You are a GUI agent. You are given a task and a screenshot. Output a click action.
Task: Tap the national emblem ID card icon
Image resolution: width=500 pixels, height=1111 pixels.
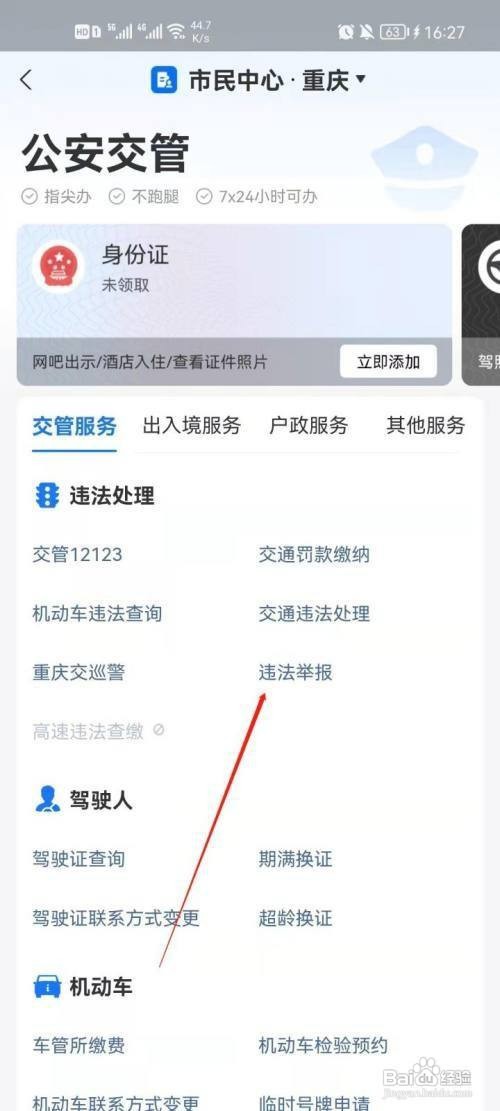pos(59,267)
